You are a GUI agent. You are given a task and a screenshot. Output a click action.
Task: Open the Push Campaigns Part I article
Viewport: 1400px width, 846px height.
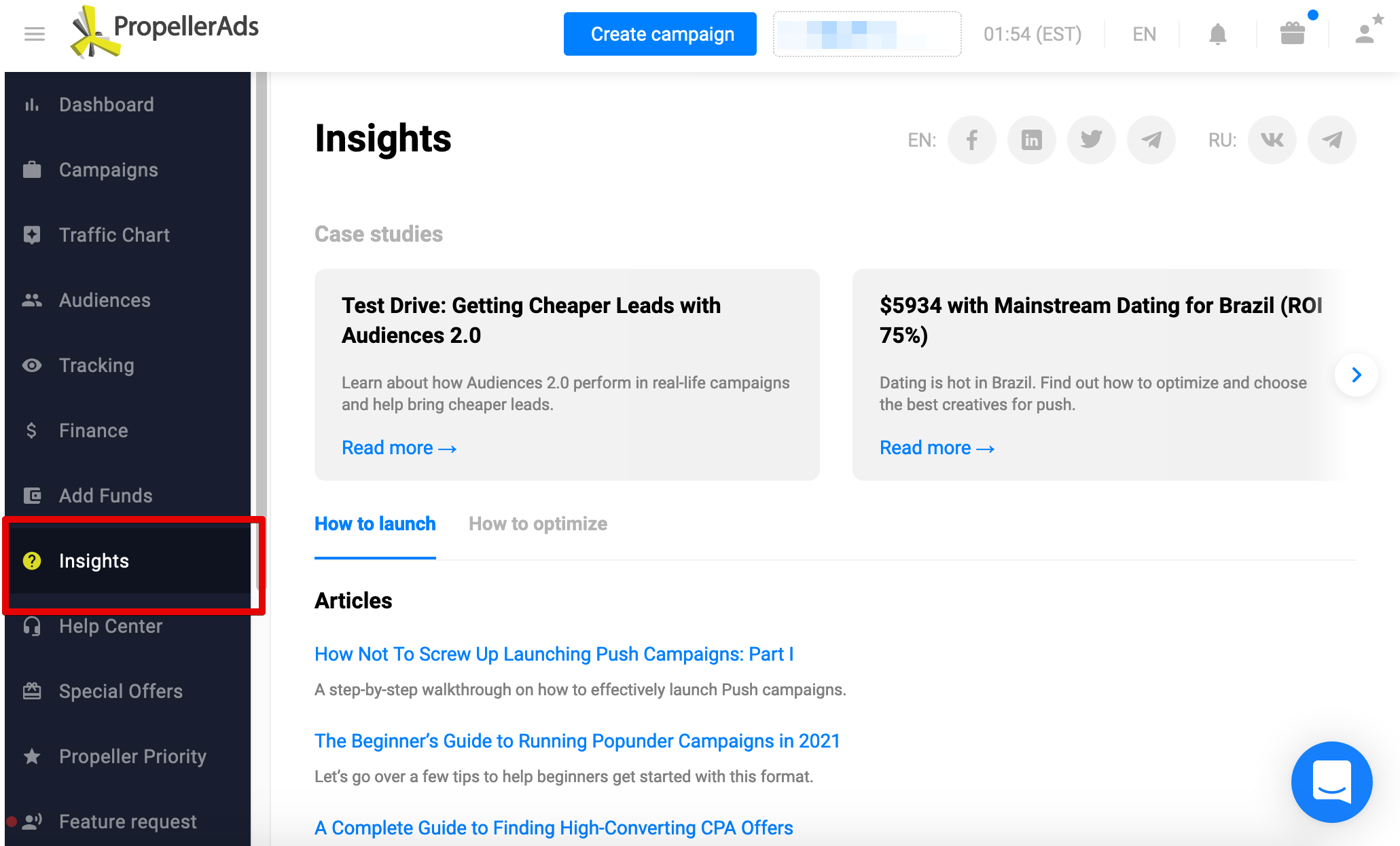[554, 654]
